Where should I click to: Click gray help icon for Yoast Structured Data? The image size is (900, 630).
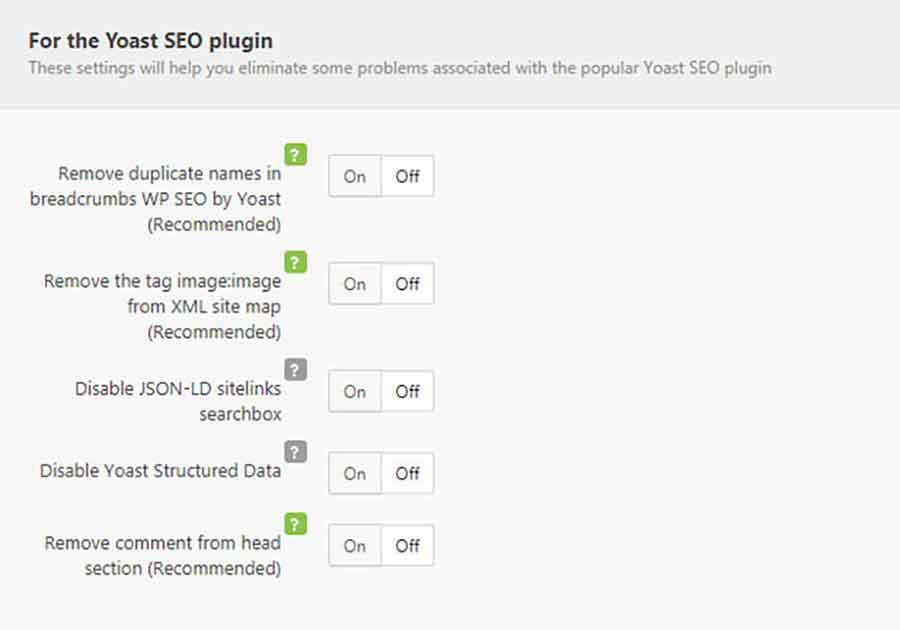pos(296,452)
